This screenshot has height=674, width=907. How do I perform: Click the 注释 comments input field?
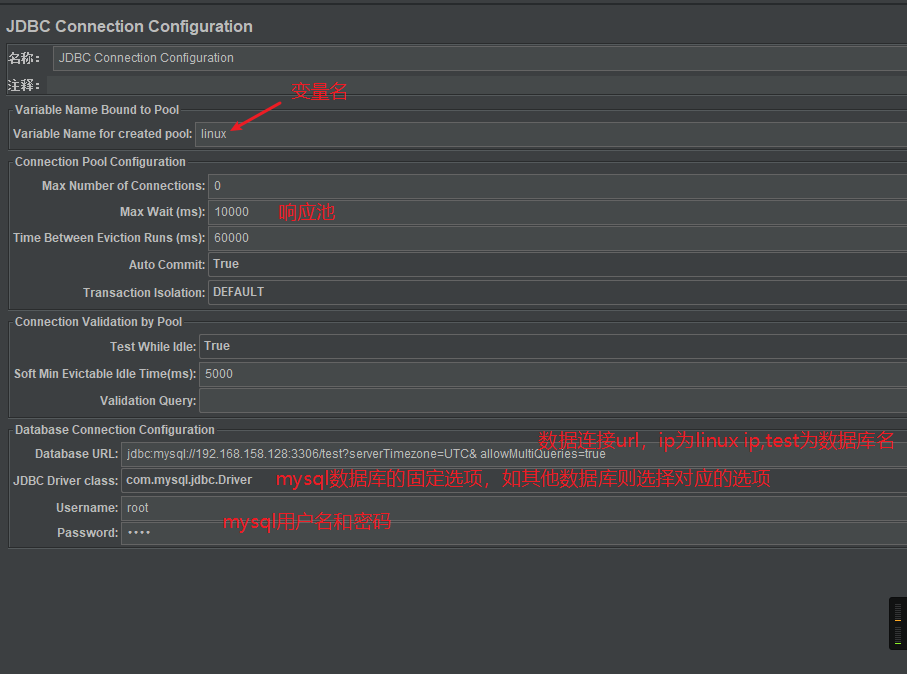474,86
